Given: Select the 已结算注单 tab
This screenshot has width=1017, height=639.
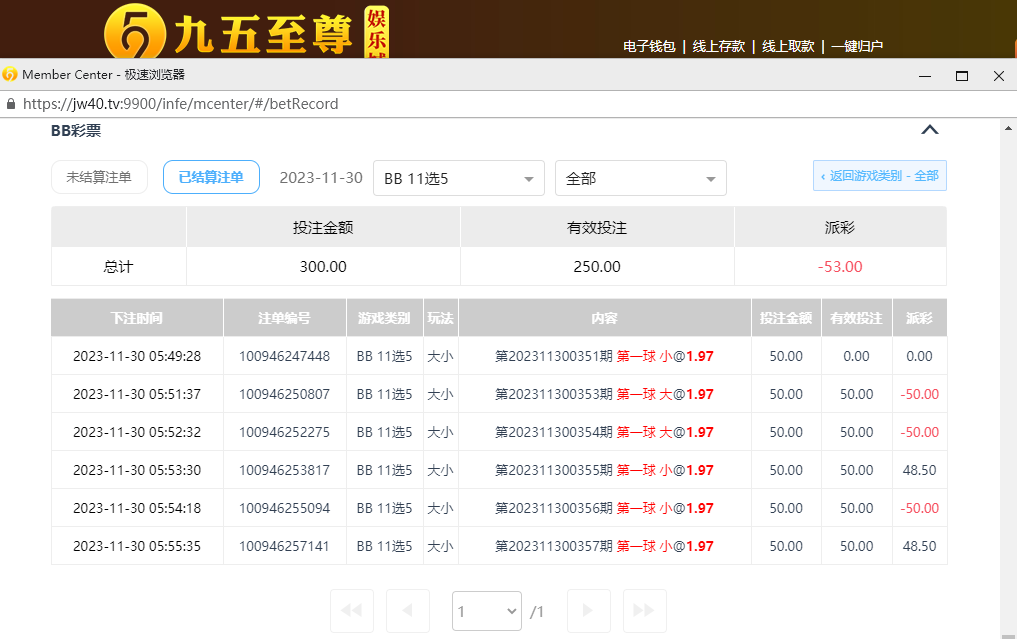Looking at the screenshot, I should (x=211, y=177).
